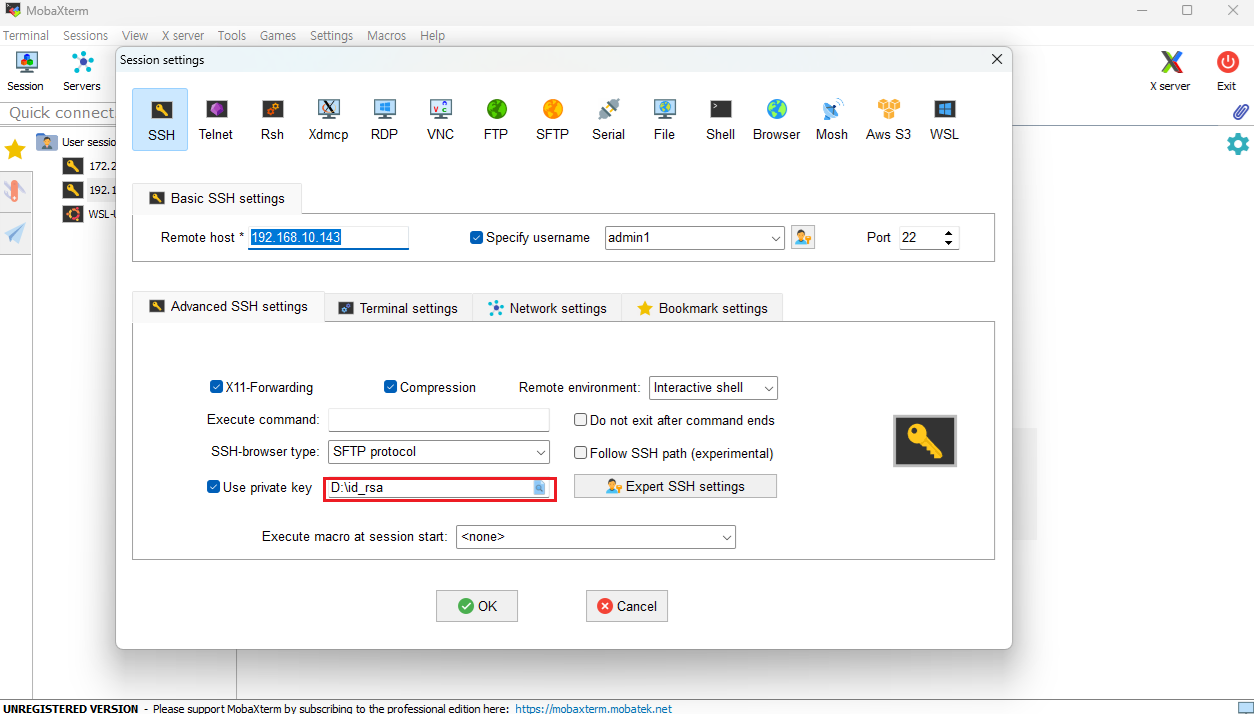Screen dimensions: 1254x714
Task: Open X server from main toolbar
Action: pos(1170,72)
